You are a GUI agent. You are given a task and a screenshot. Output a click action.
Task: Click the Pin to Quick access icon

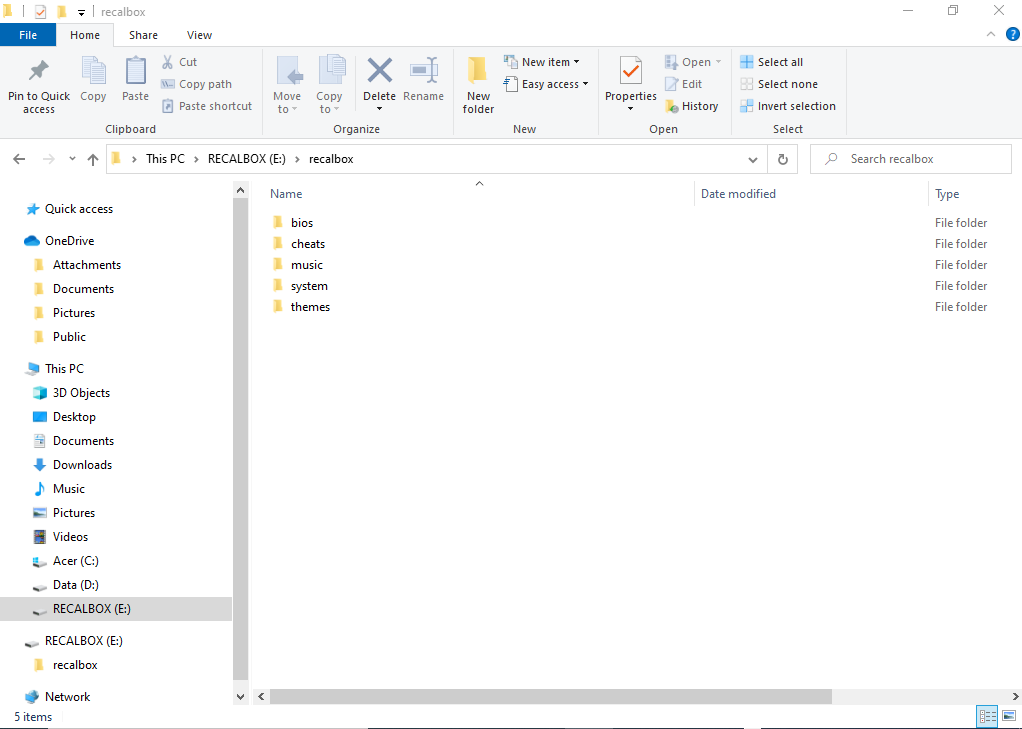click(x=38, y=70)
